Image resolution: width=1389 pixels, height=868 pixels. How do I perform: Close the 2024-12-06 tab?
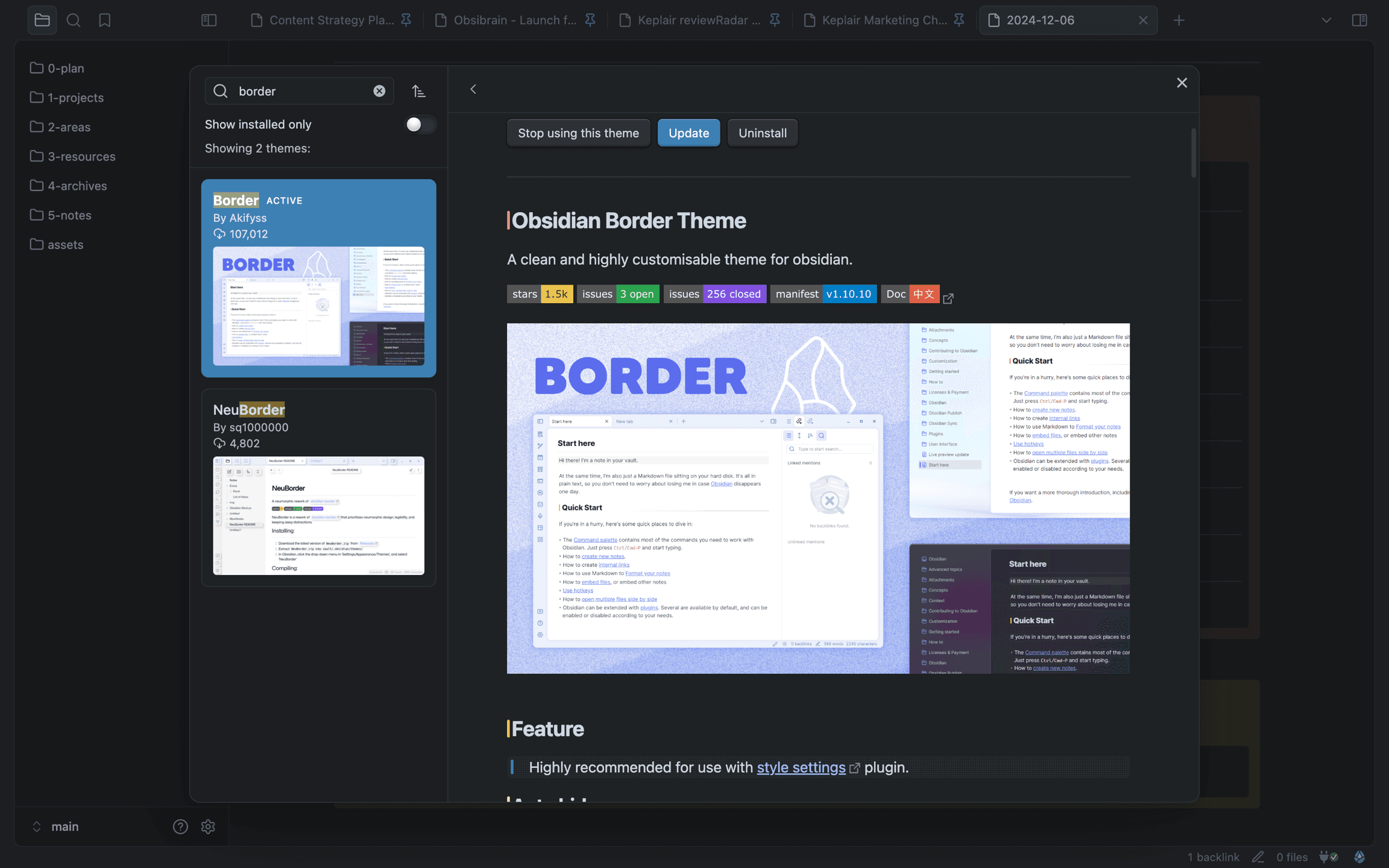[x=1143, y=20]
